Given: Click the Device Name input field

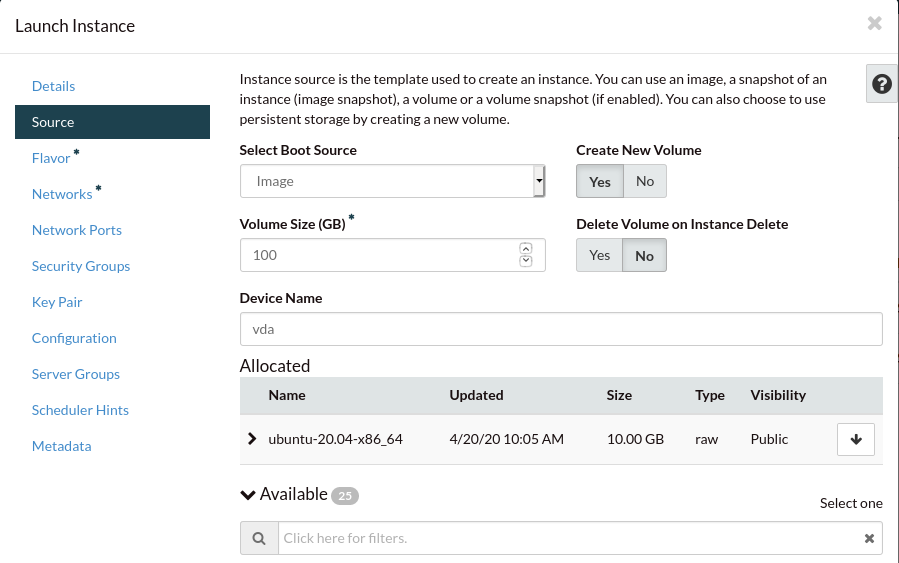Looking at the screenshot, I should pyautogui.click(x=560, y=329).
